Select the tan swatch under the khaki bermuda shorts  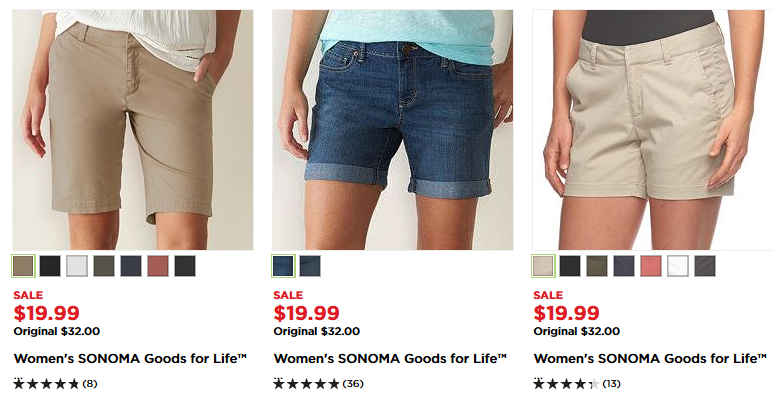pos(23,266)
